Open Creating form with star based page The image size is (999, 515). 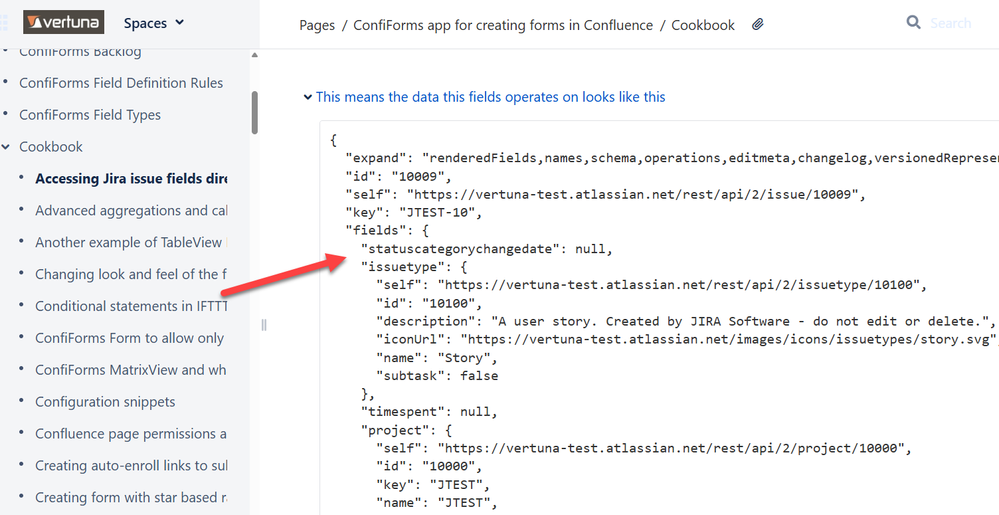click(x=131, y=497)
